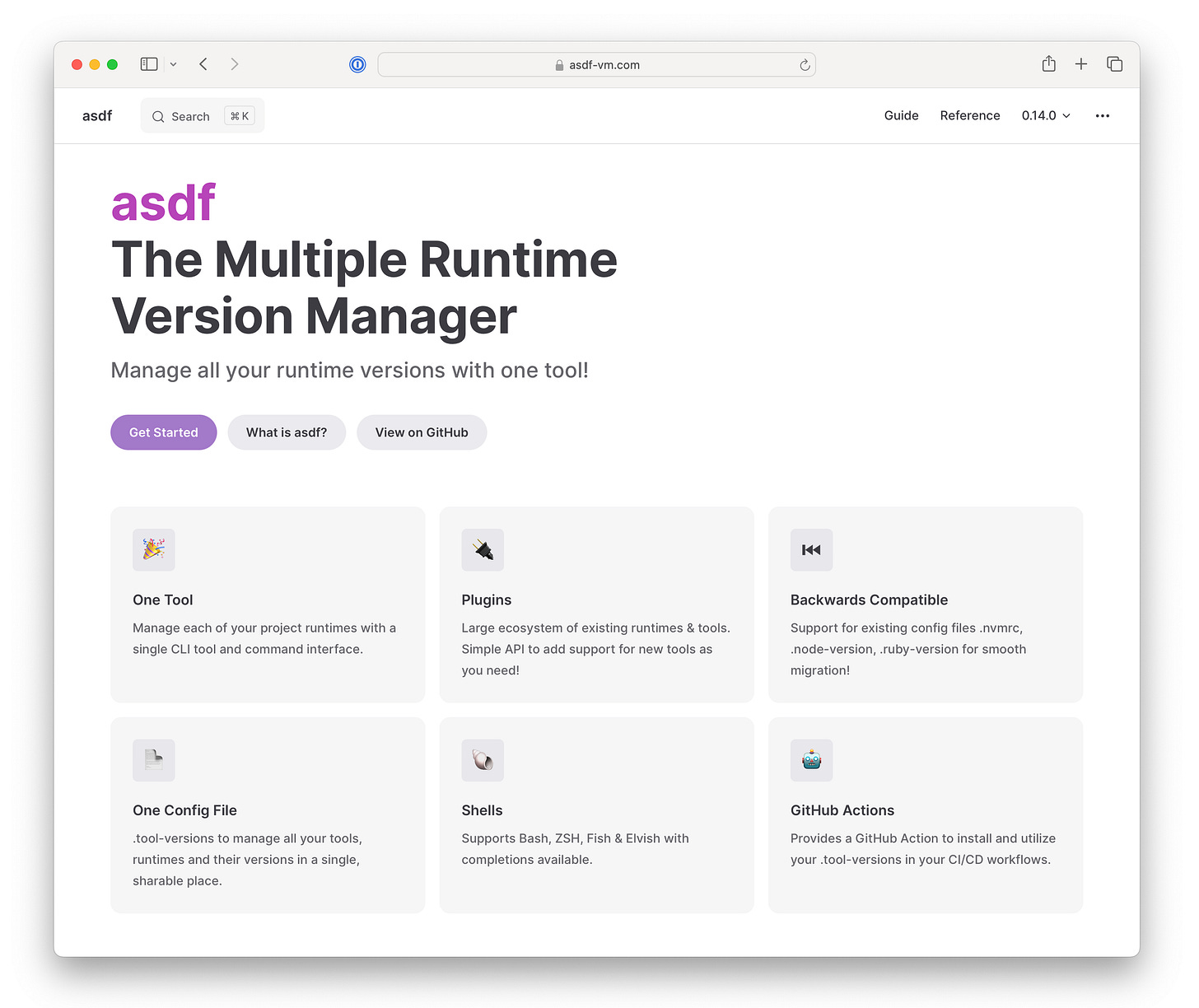
Task: Click the 'Manage all your runtime versions' tagline
Action: (x=350, y=371)
